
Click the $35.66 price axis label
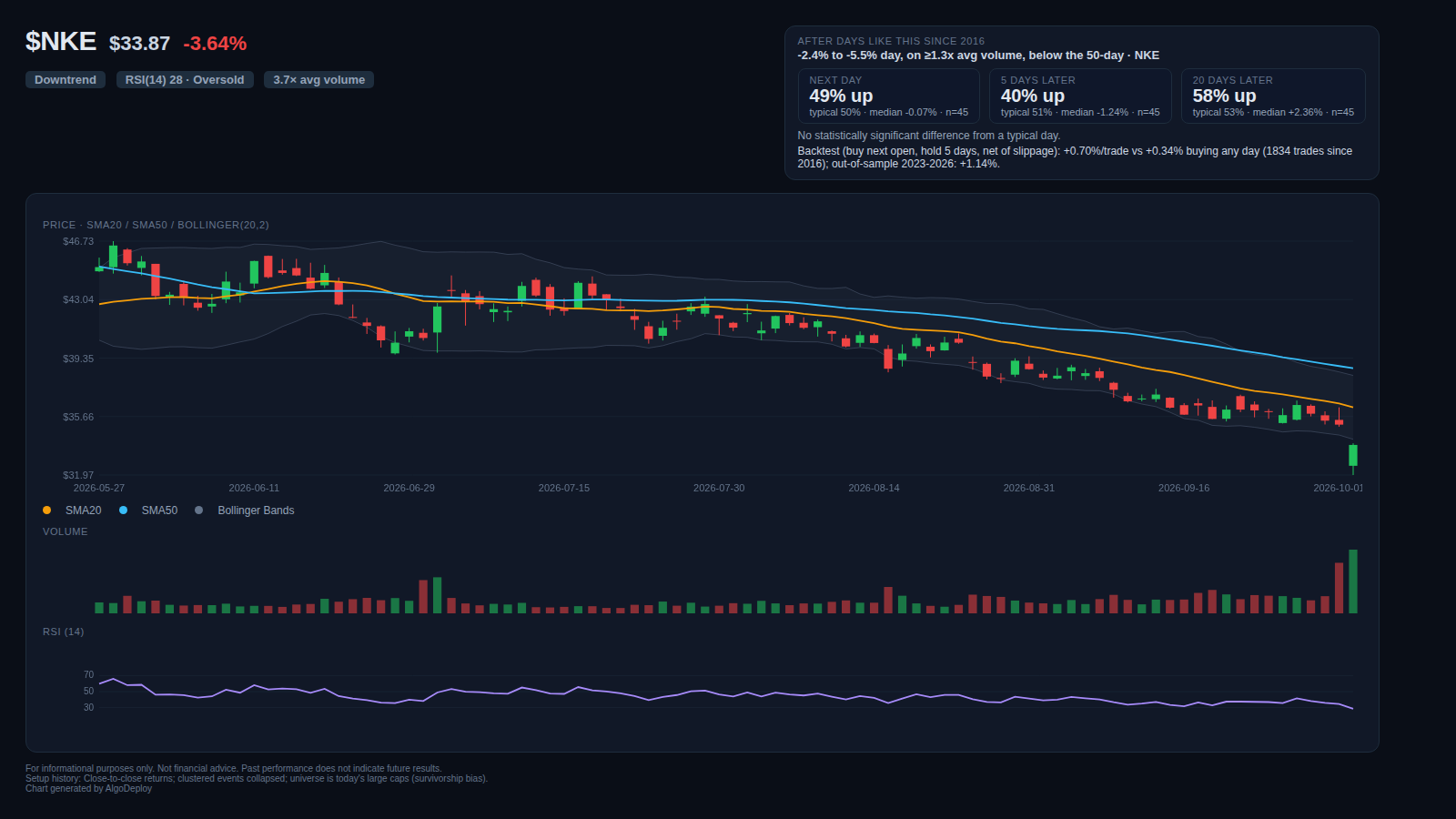78,417
